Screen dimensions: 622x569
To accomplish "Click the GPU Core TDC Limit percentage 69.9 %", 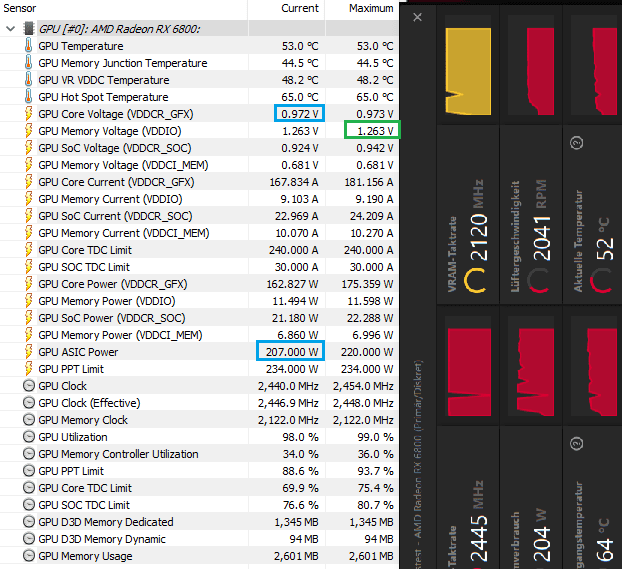I will (x=300, y=488).
